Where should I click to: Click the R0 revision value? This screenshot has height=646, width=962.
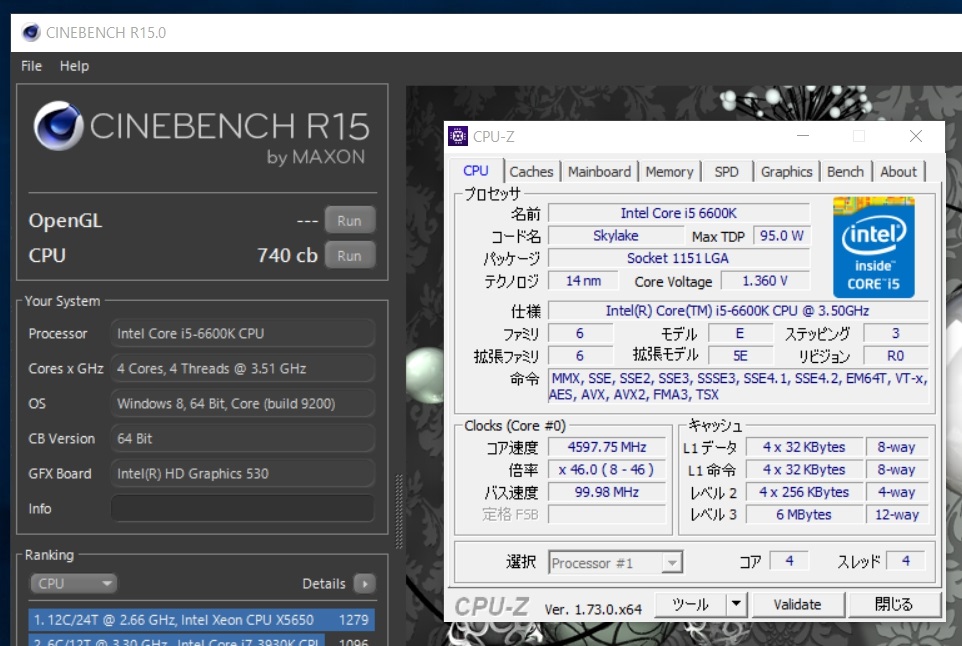(895, 356)
